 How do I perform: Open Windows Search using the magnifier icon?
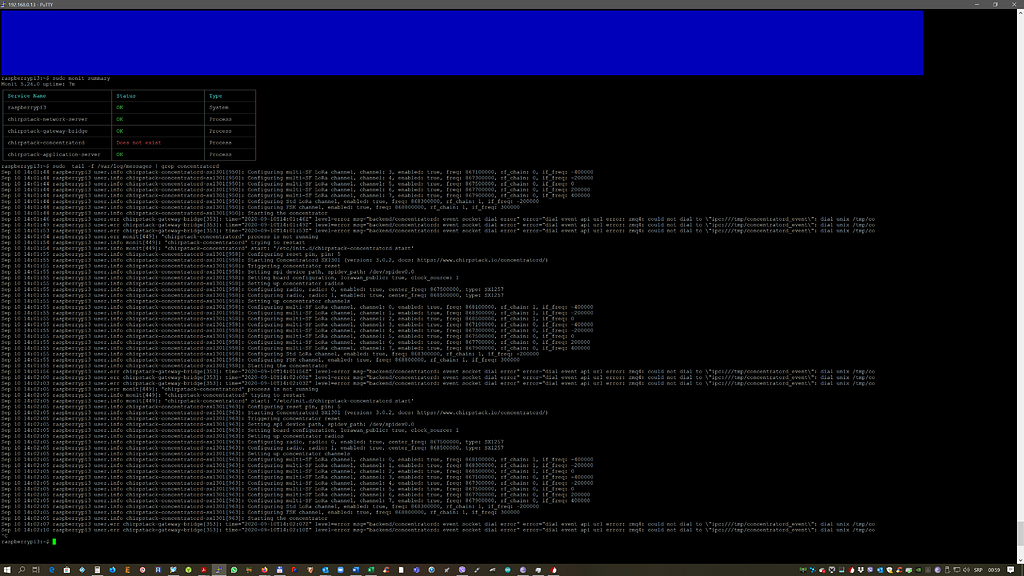21,568
